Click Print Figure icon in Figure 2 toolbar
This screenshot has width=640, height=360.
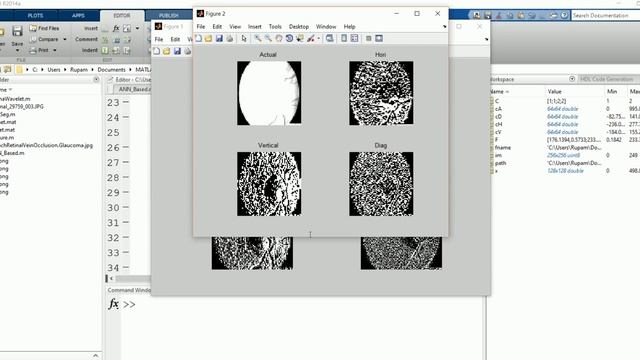tap(229, 38)
